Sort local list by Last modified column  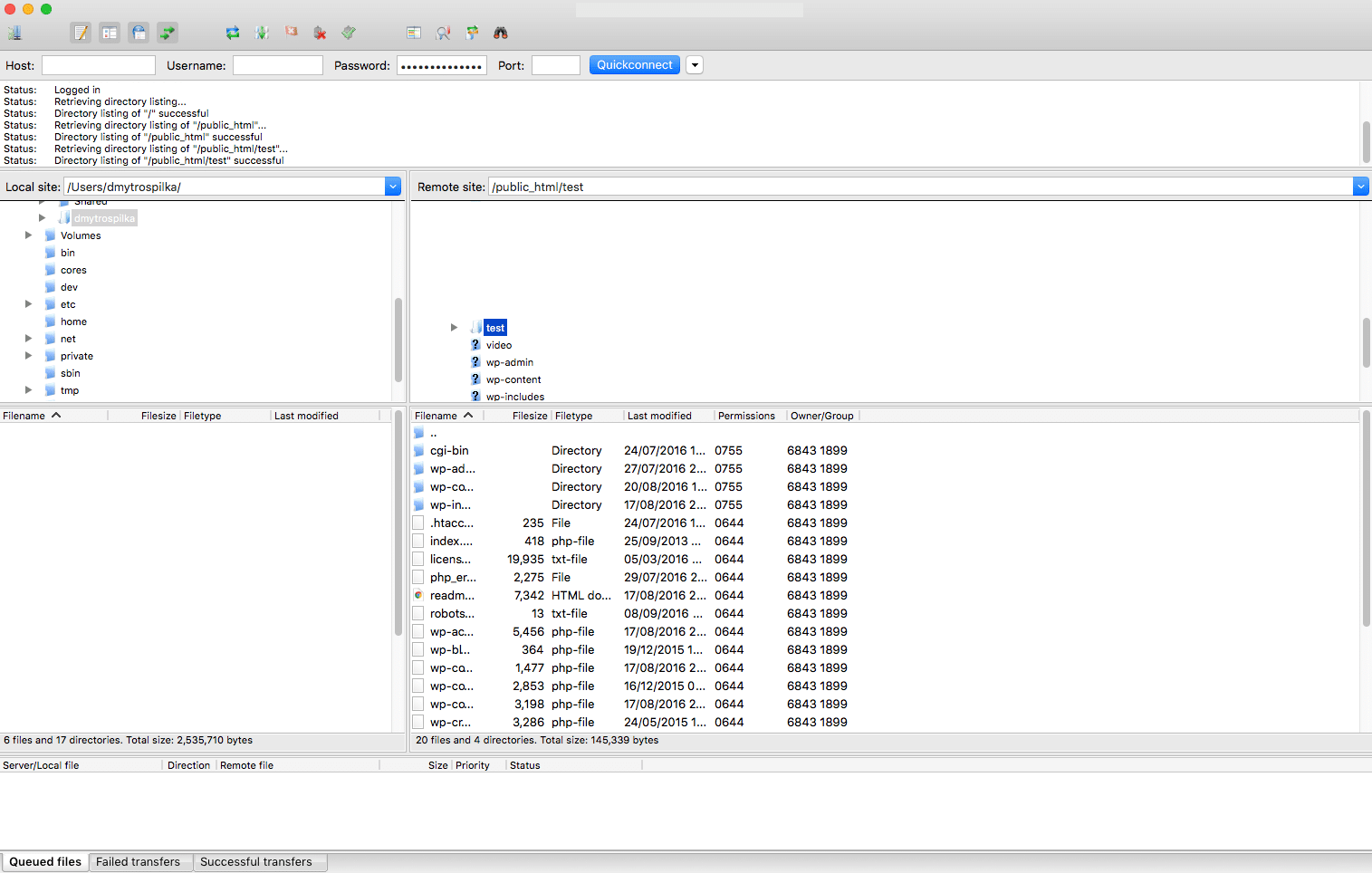pyautogui.click(x=325, y=416)
